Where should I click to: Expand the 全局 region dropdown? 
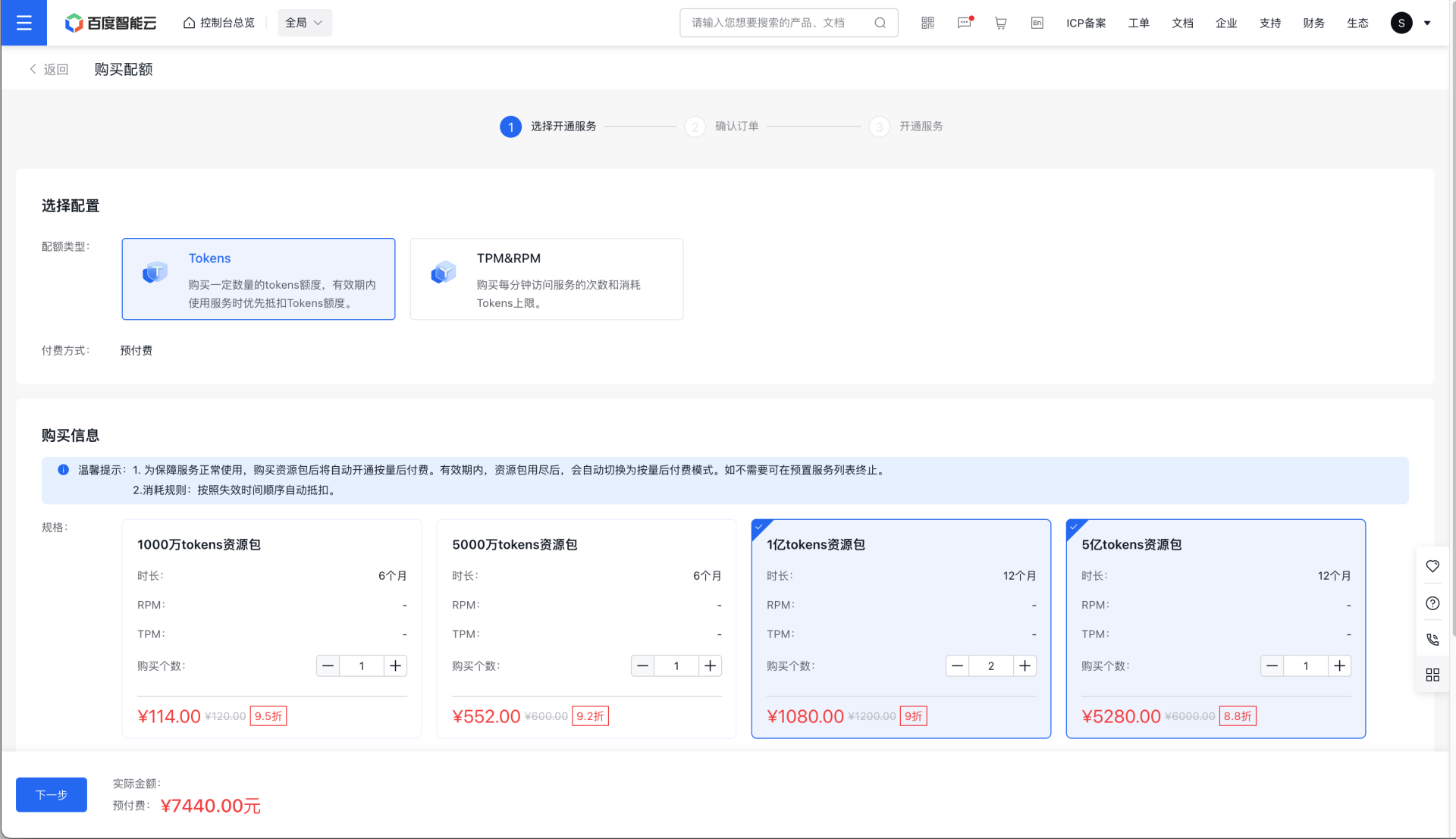point(304,23)
